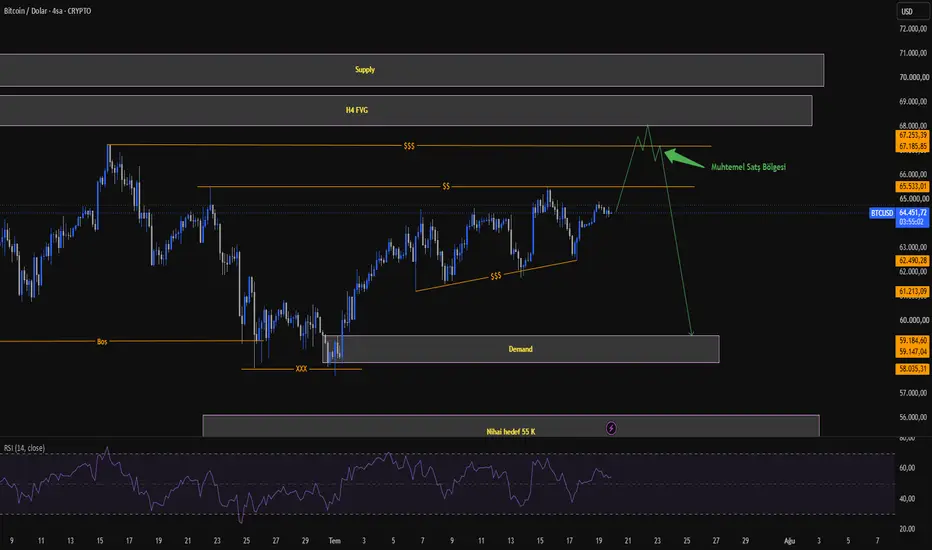Select the Supply zone rectangle label
Image resolution: width=932 pixels, height=550 pixels.
[x=365, y=70]
